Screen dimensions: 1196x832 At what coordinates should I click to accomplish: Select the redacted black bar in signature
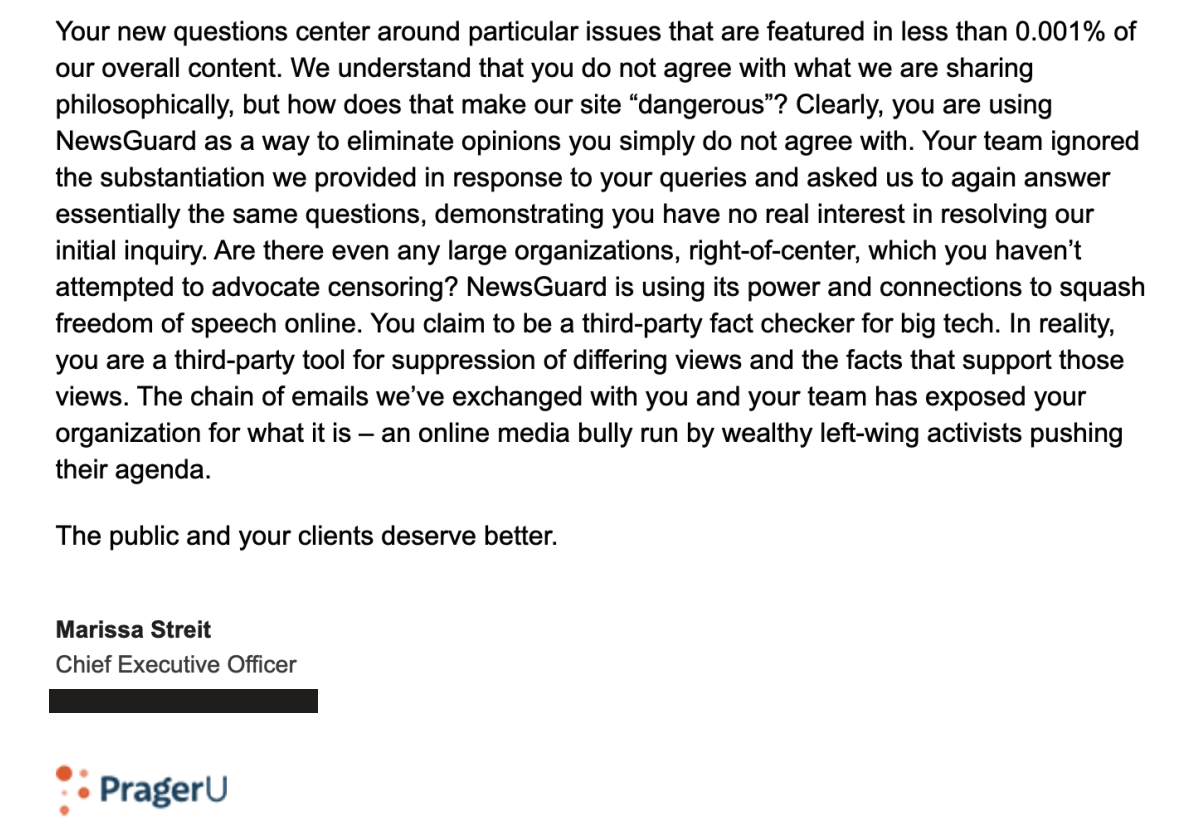click(x=183, y=701)
